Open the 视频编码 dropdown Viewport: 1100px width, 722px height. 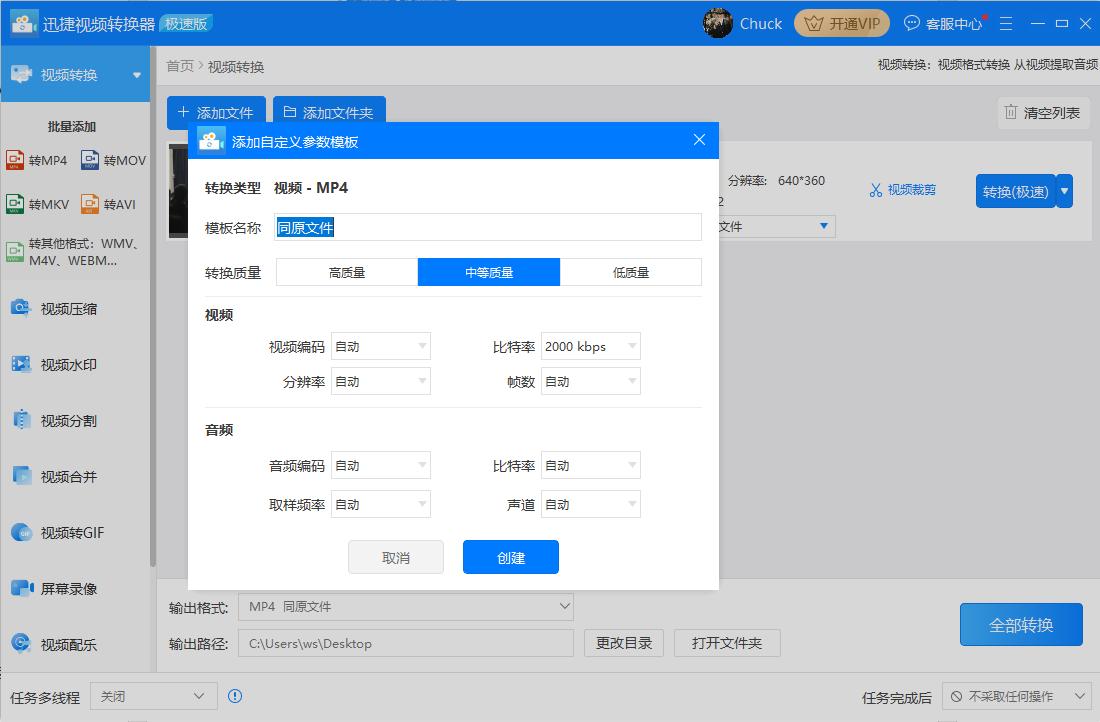point(380,346)
